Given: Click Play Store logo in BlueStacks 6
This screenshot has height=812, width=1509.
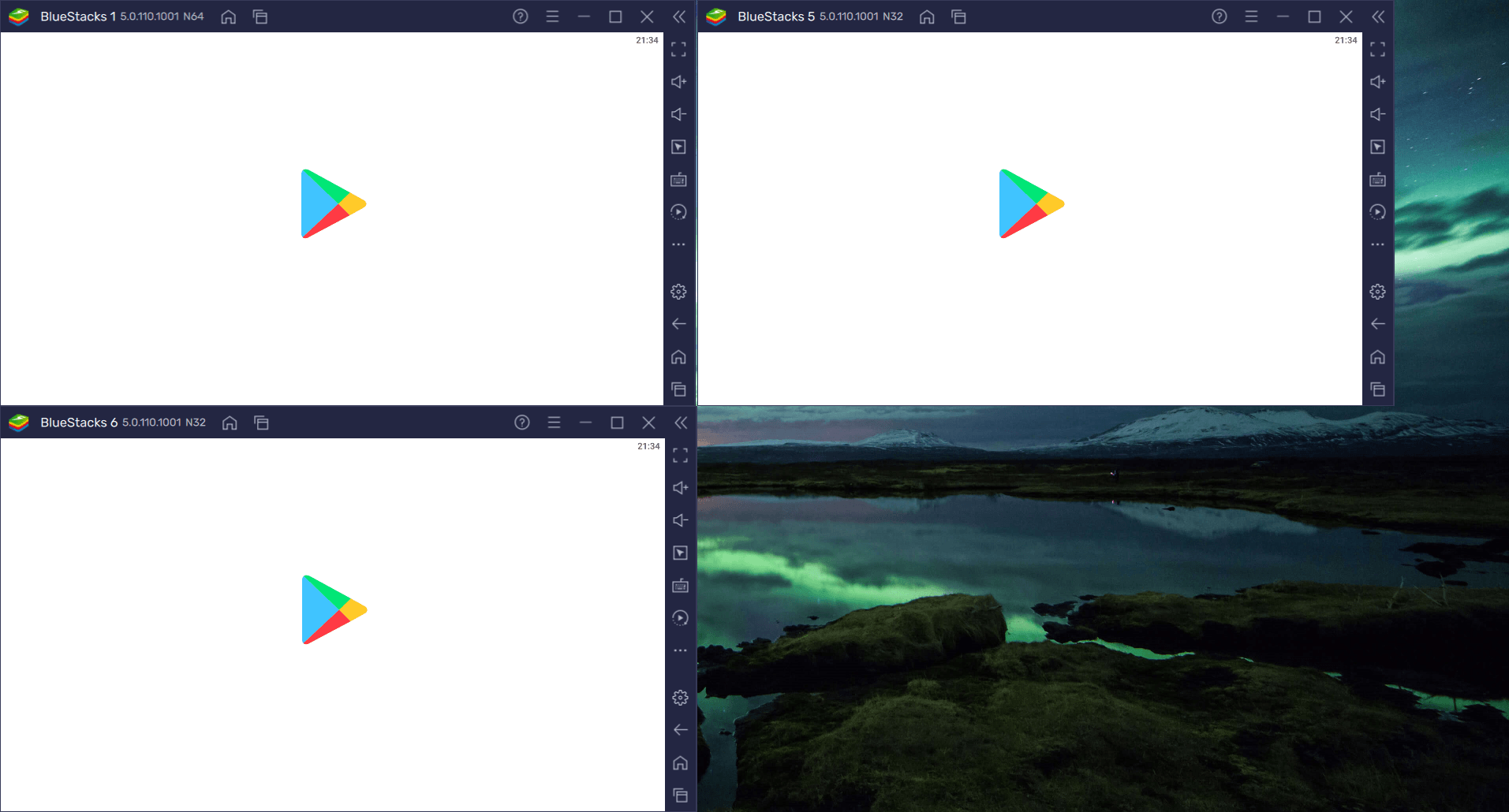Looking at the screenshot, I should pos(334,609).
